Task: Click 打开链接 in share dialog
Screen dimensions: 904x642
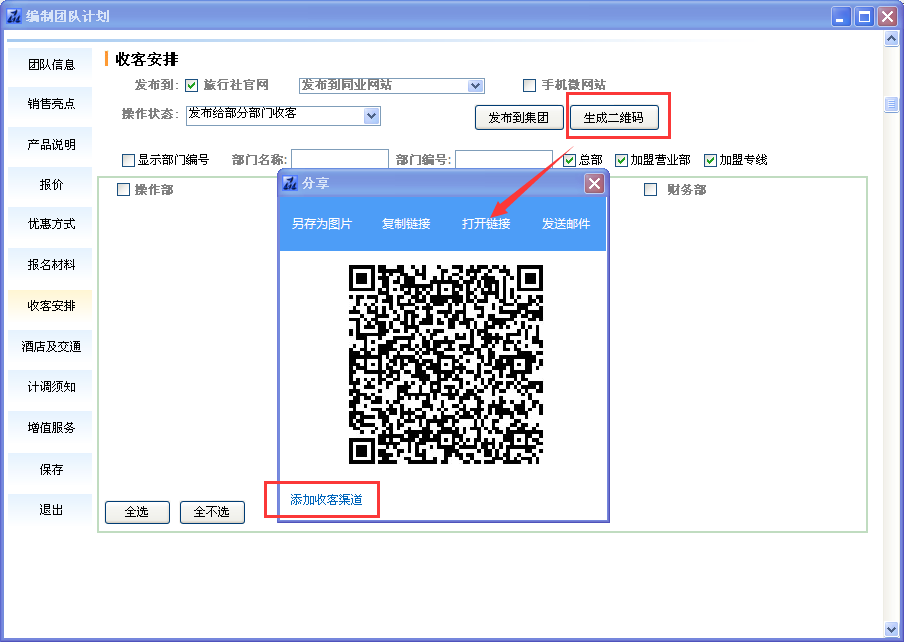Action: point(485,224)
